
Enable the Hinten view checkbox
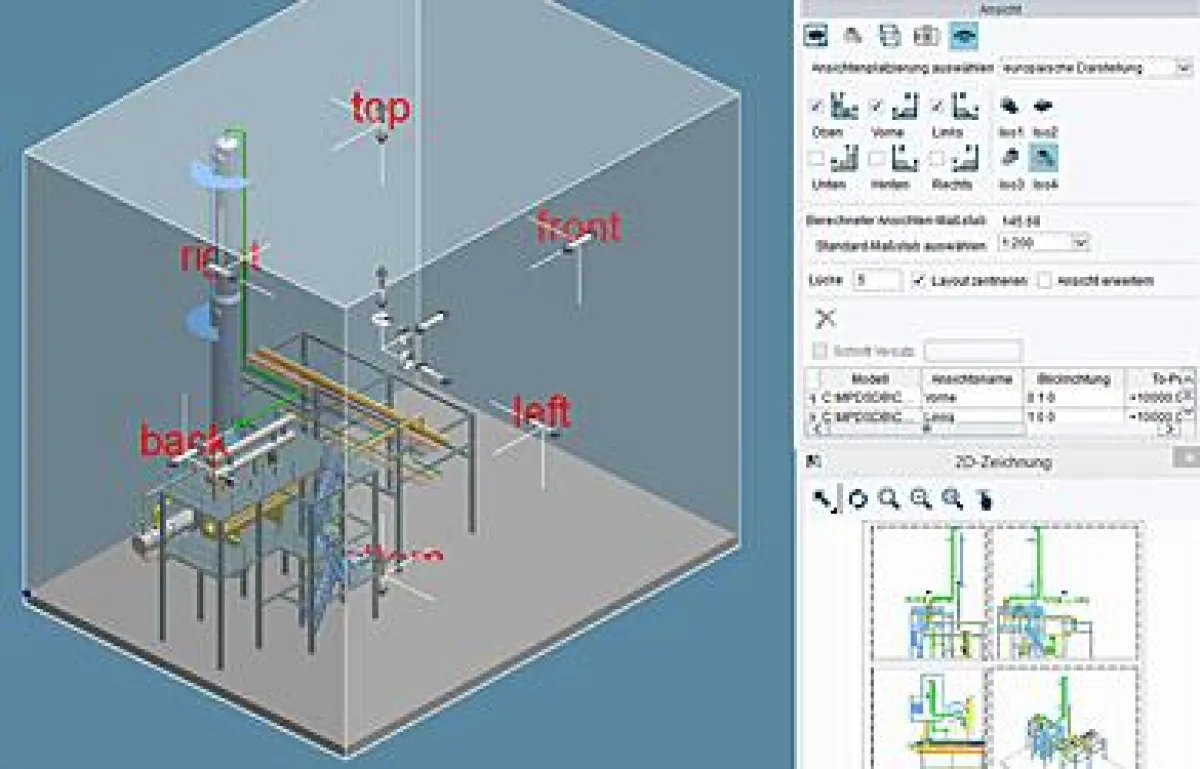tap(877, 158)
